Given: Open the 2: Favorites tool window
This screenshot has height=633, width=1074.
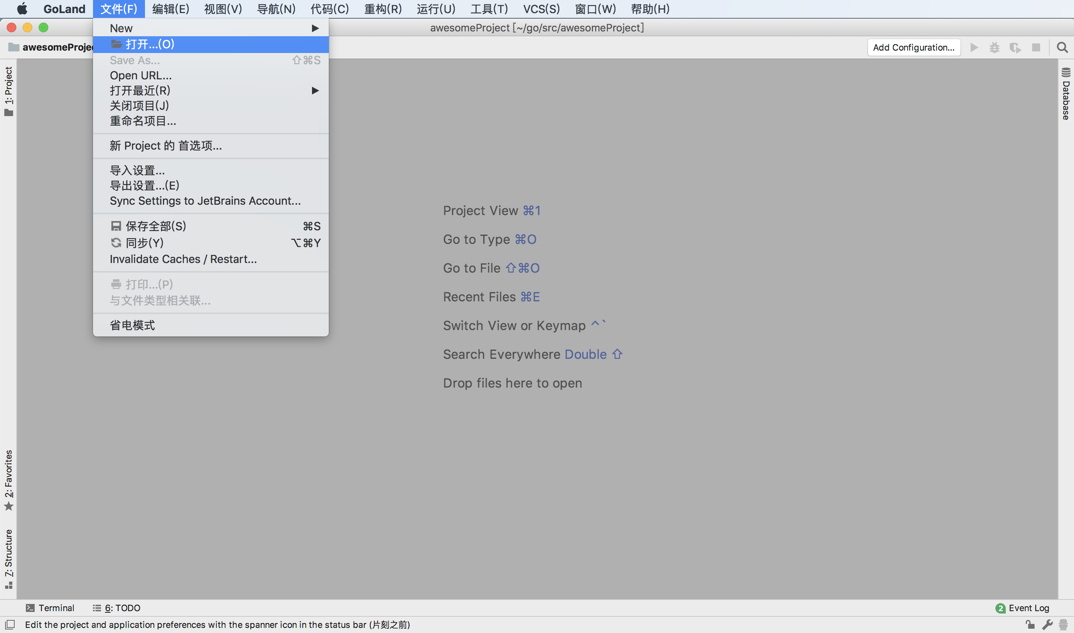Looking at the screenshot, I should pyautogui.click(x=8, y=480).
